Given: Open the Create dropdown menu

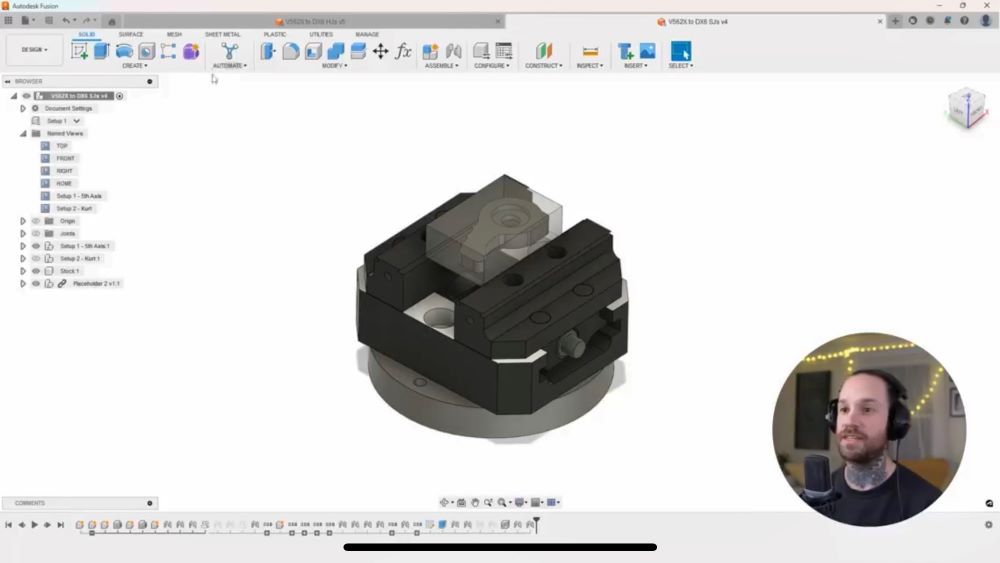Looking at the screenshot, I should [135, 66].
